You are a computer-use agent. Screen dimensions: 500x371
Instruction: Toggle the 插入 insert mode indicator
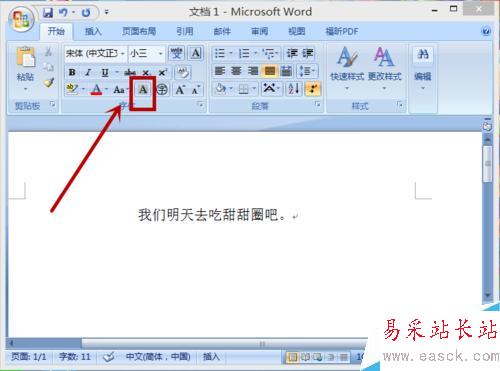(x=211, y=357)
